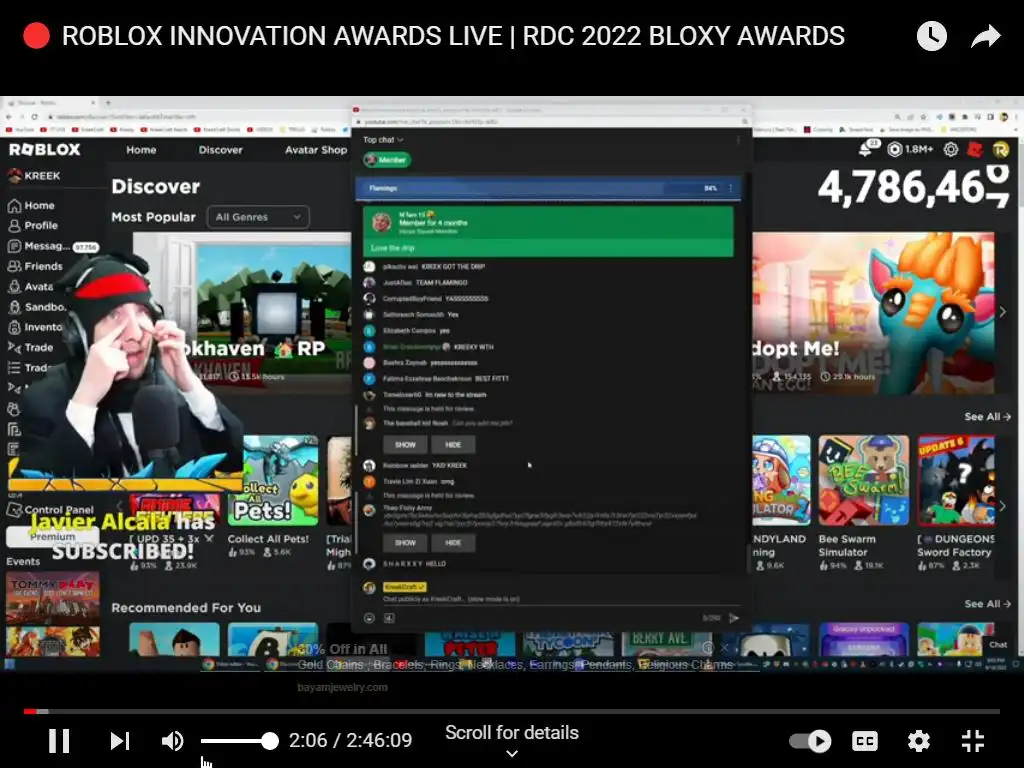Open the chat emoji picker
This screenshot has width=1024, height=768.
tap(369, 618)
